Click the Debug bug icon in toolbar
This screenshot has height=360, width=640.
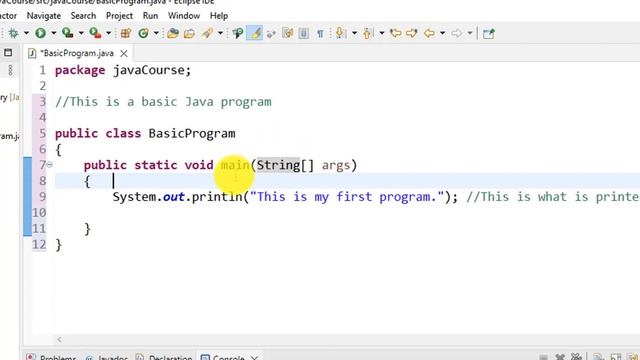point(13,33)
